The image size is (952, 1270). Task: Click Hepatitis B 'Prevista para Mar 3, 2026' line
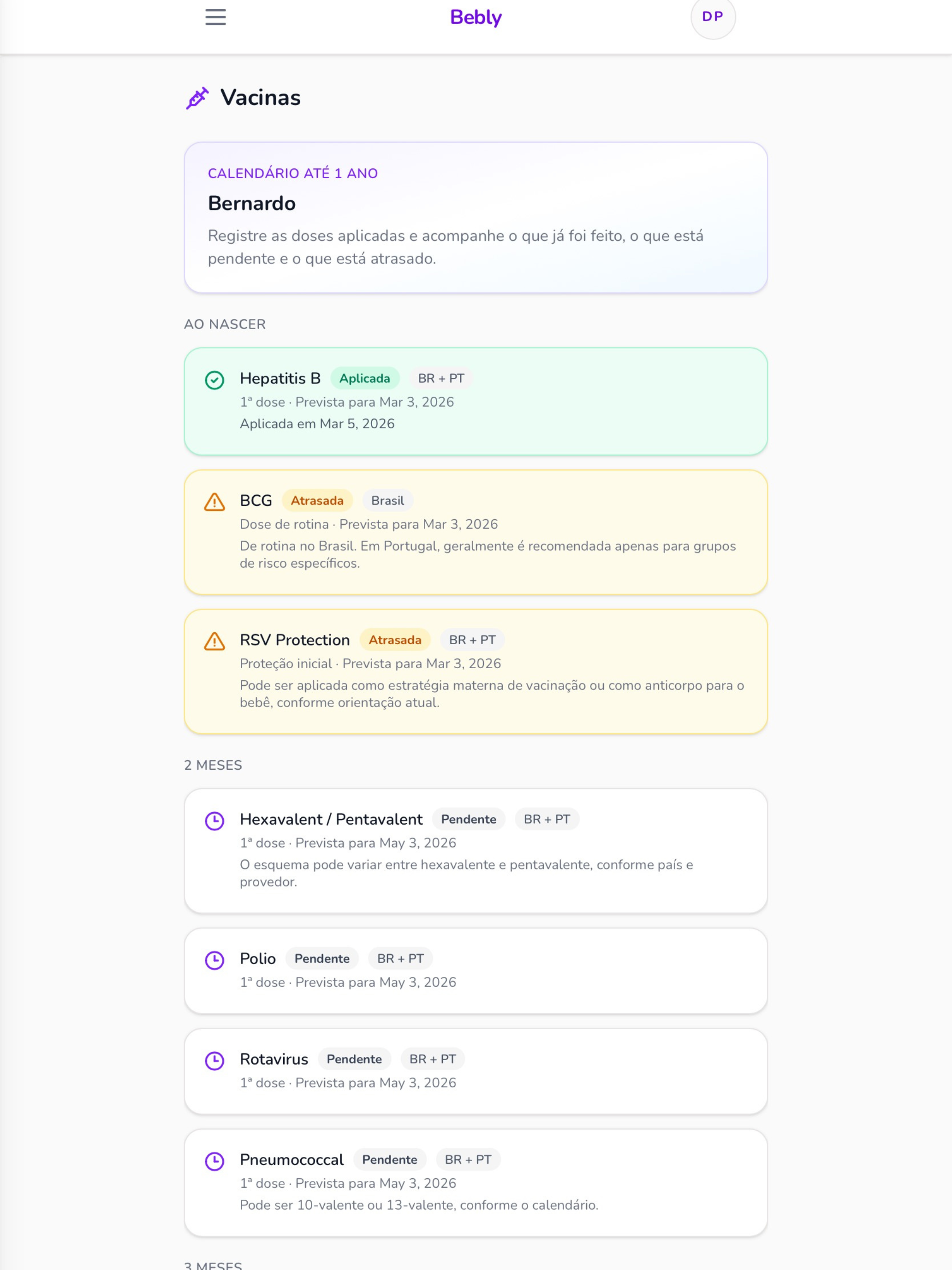click(347, 402)
